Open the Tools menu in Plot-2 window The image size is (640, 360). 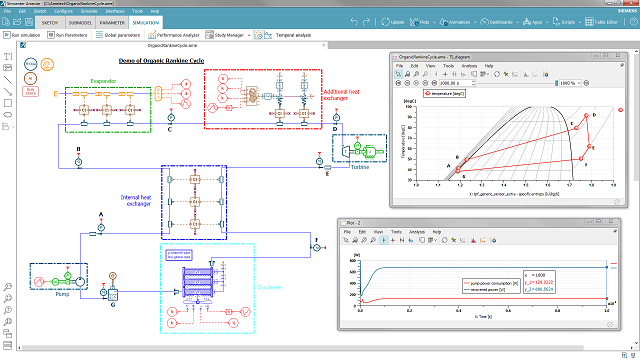pos(396,232)
